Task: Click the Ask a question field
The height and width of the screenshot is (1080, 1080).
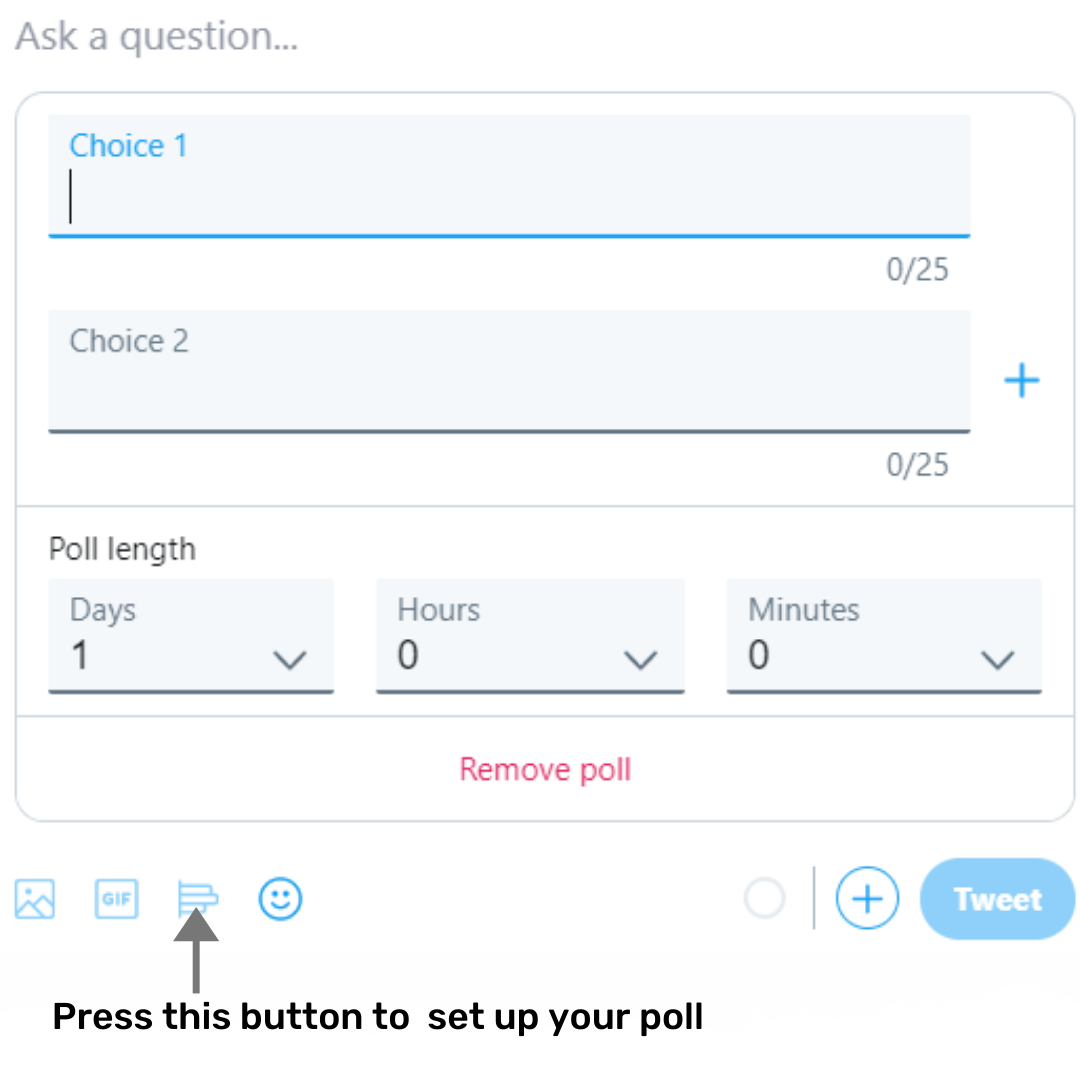Action: click(155, 36)
